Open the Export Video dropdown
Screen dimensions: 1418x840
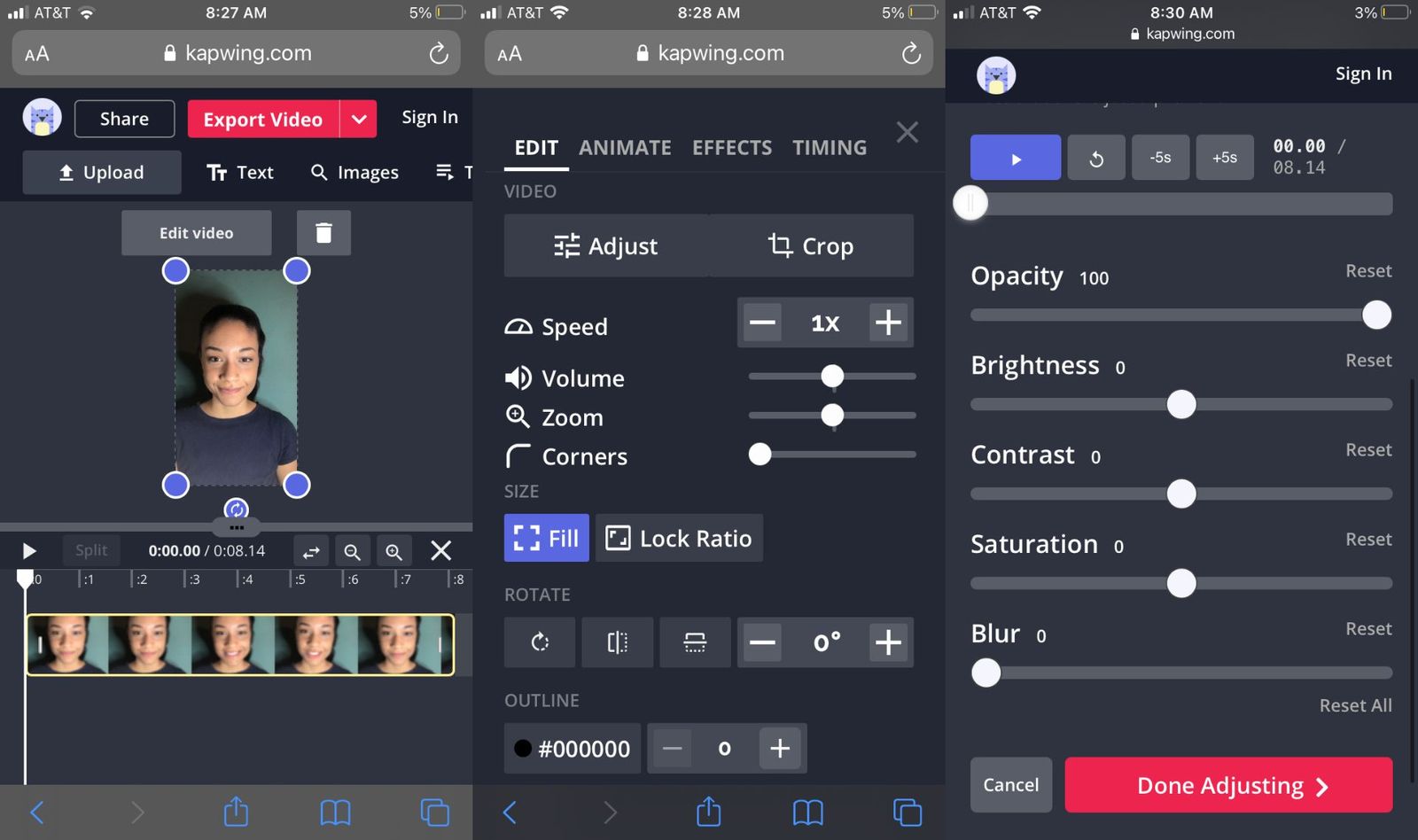click(359, 119)
